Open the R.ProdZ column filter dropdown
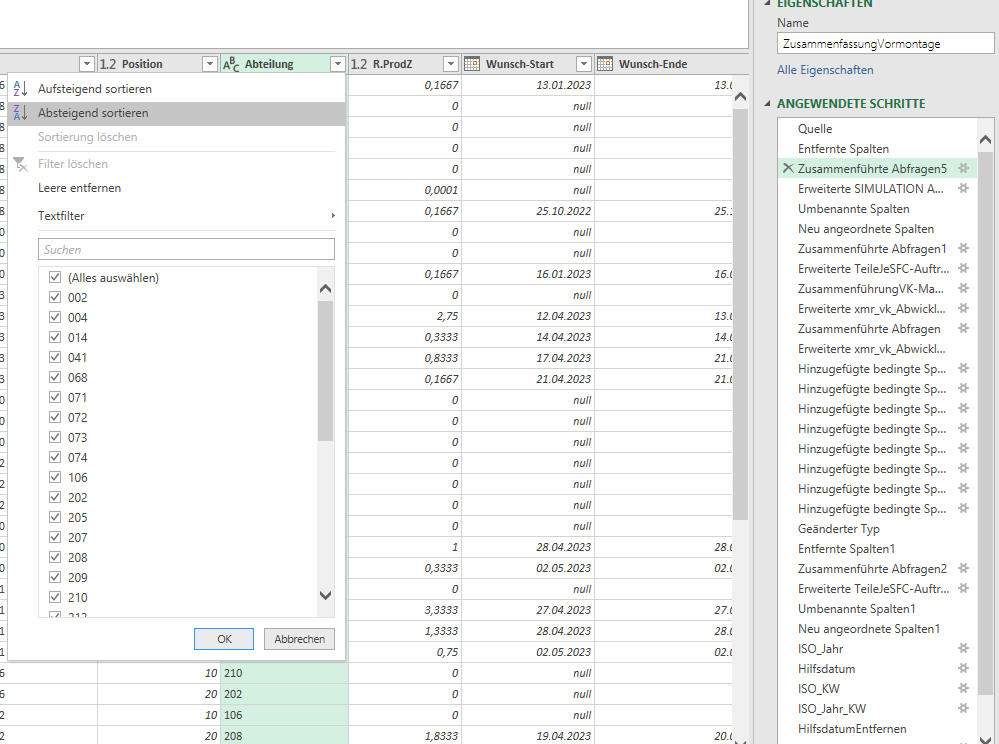Image resolution: width=999 pixels, height=744 pixels. [450, 64]
